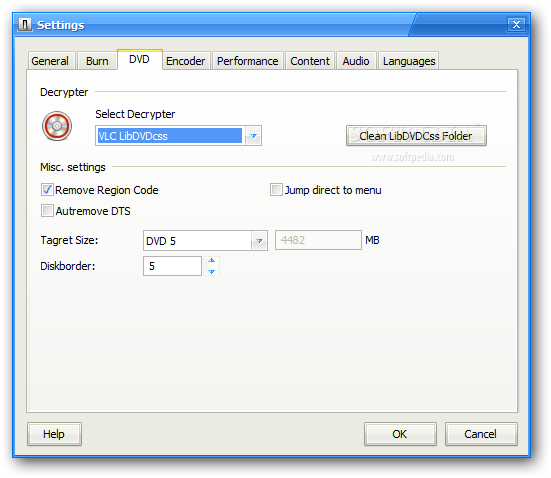This screenshot has height=478, width=551.
Task: Enable the Autremove DTS checkbox
Action: point(47,211)
